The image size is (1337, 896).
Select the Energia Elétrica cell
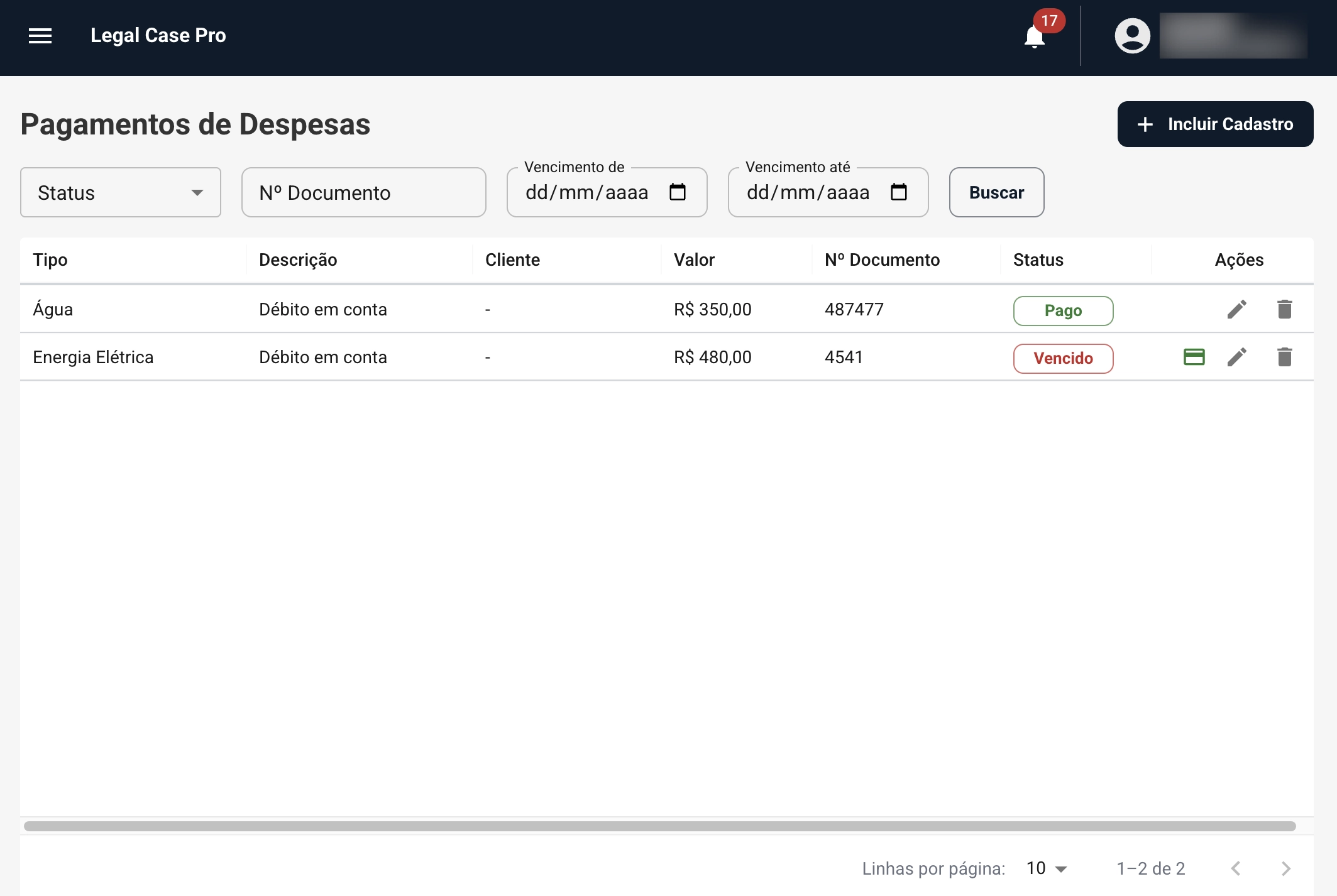tap(93, 357)
